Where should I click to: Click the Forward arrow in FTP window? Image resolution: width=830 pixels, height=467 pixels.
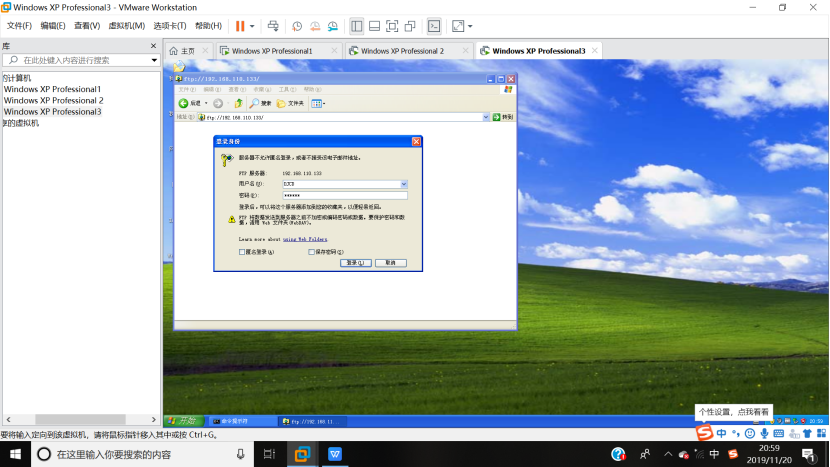(218, 103)
